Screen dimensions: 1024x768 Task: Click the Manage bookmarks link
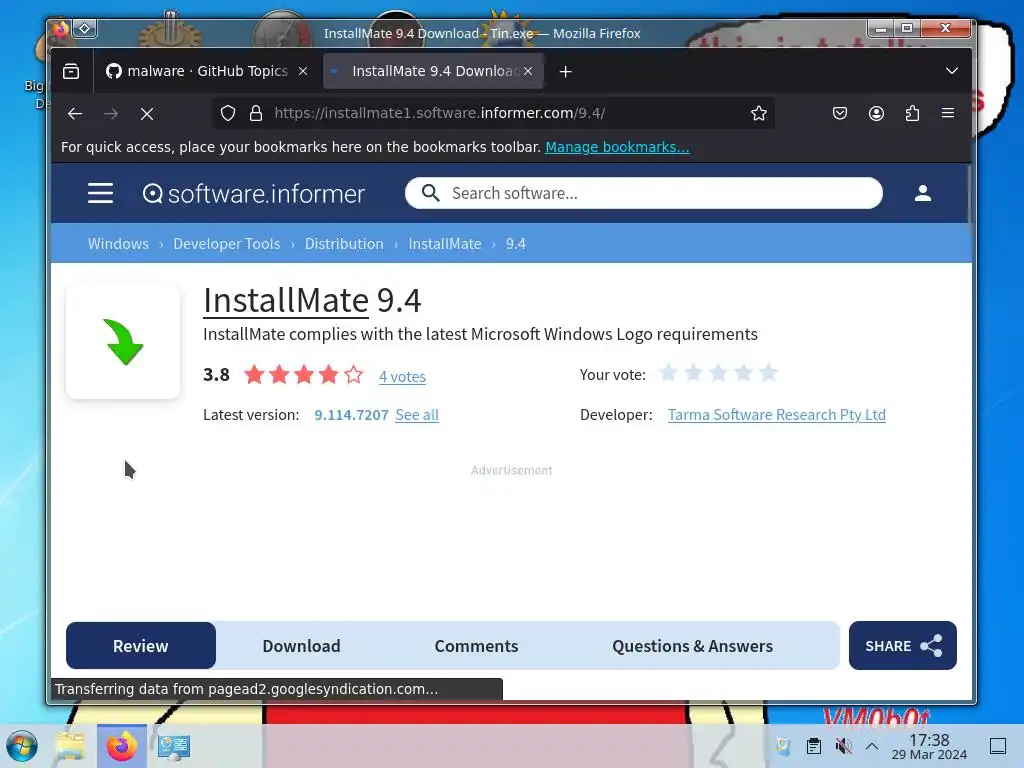pos(617,147)
